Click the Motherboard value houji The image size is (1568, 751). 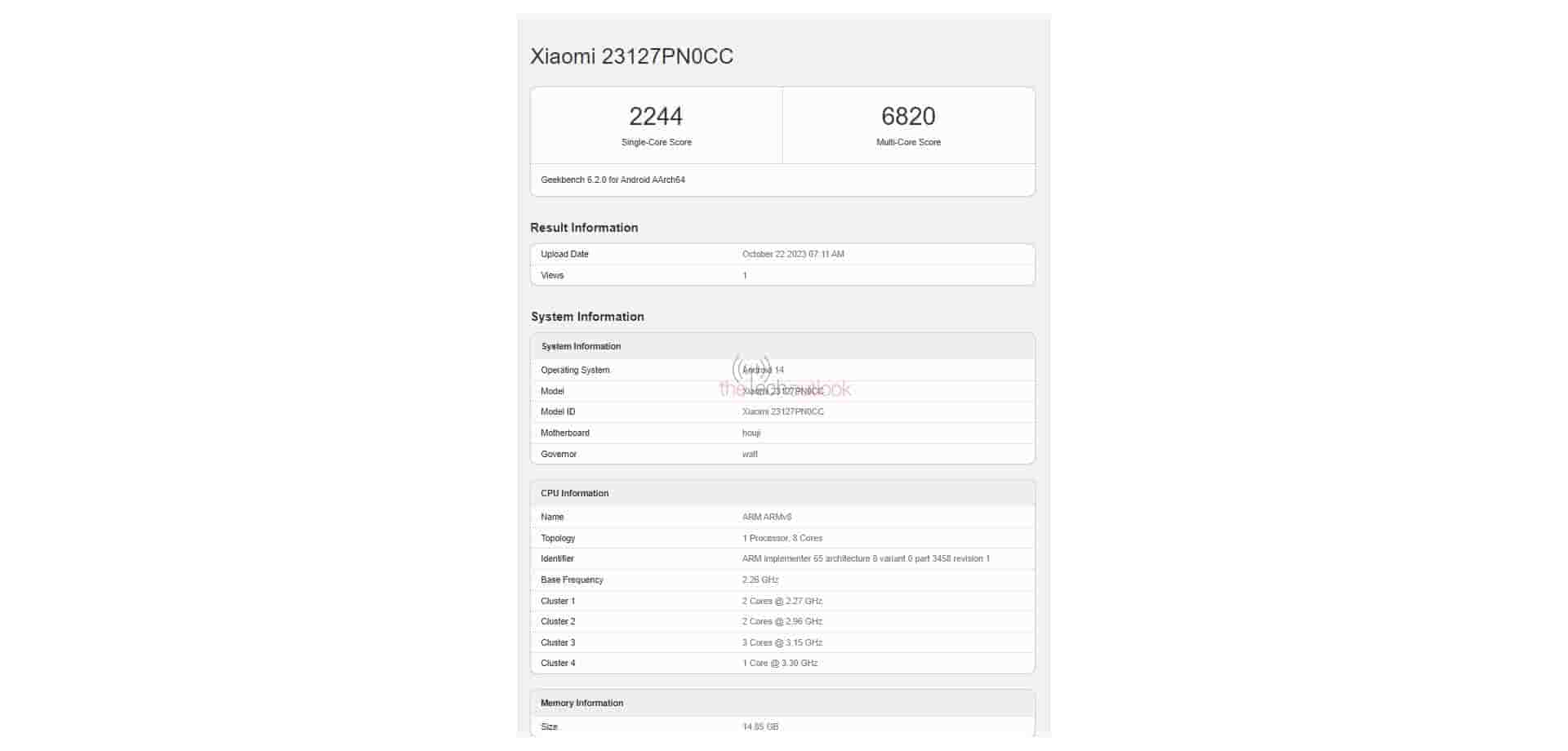click(751, 433)
